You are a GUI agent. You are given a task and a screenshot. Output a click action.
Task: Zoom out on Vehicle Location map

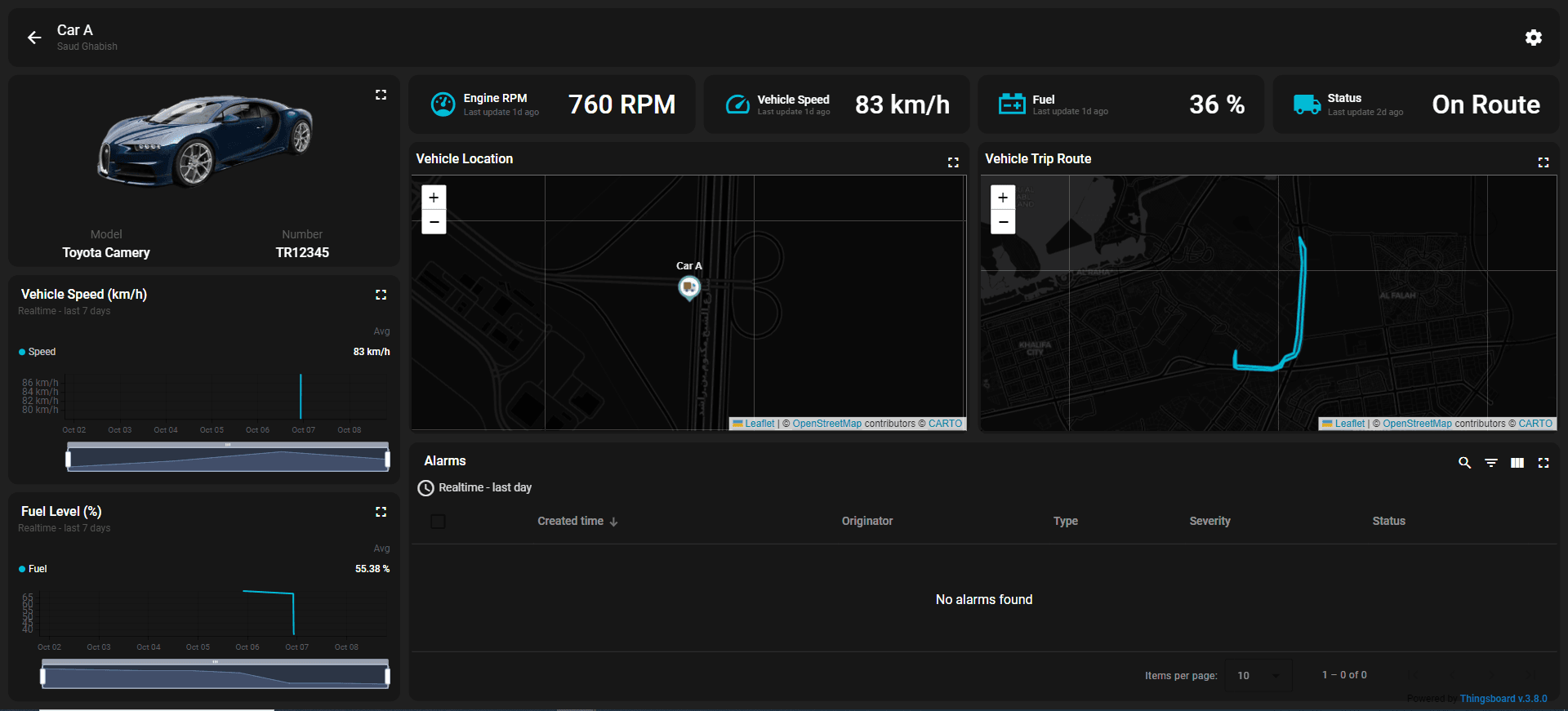point(434,222)
